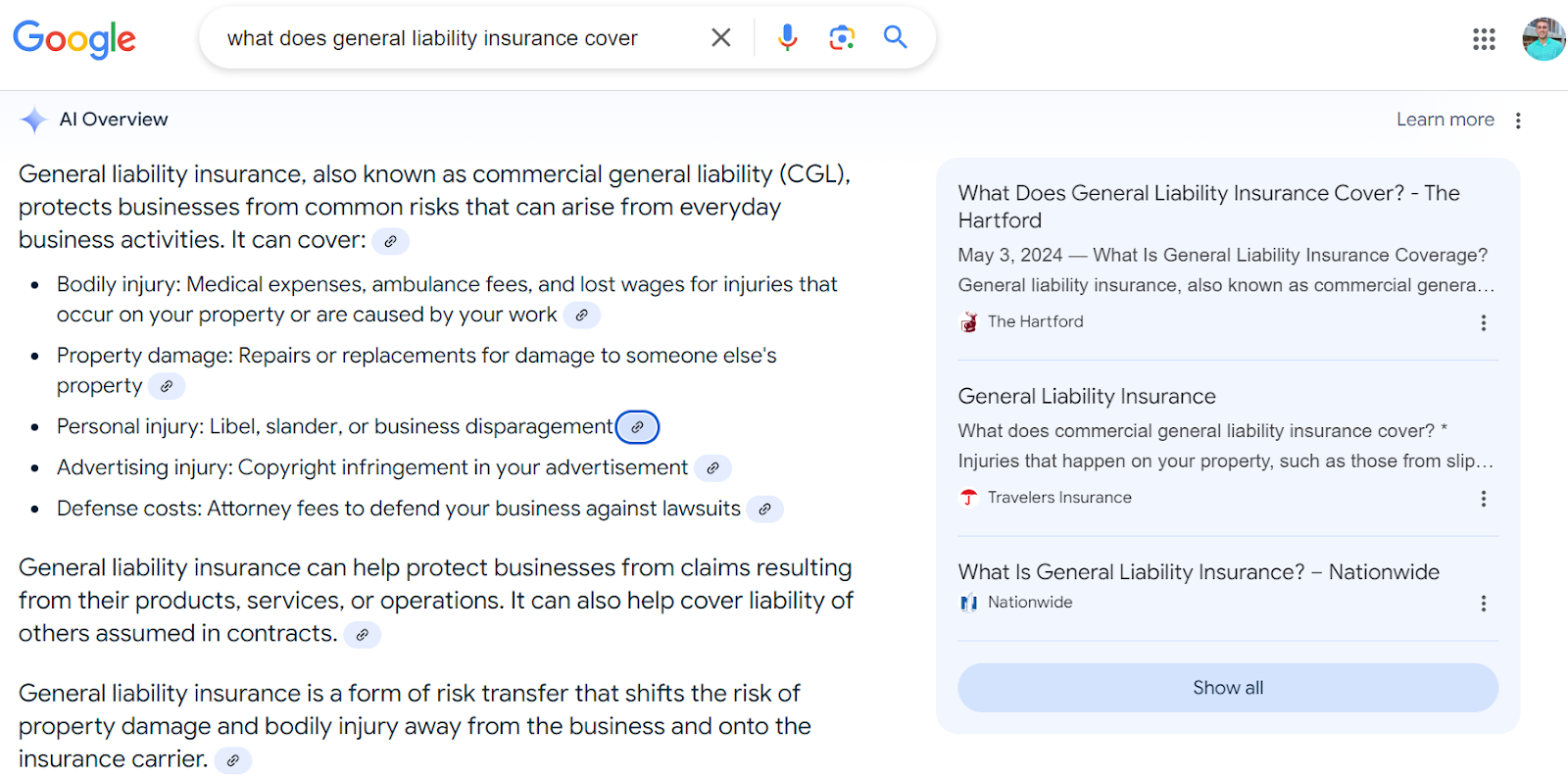Click the AI Overview sparkle icon
1568x777 pixels.
tap(33, 120)
